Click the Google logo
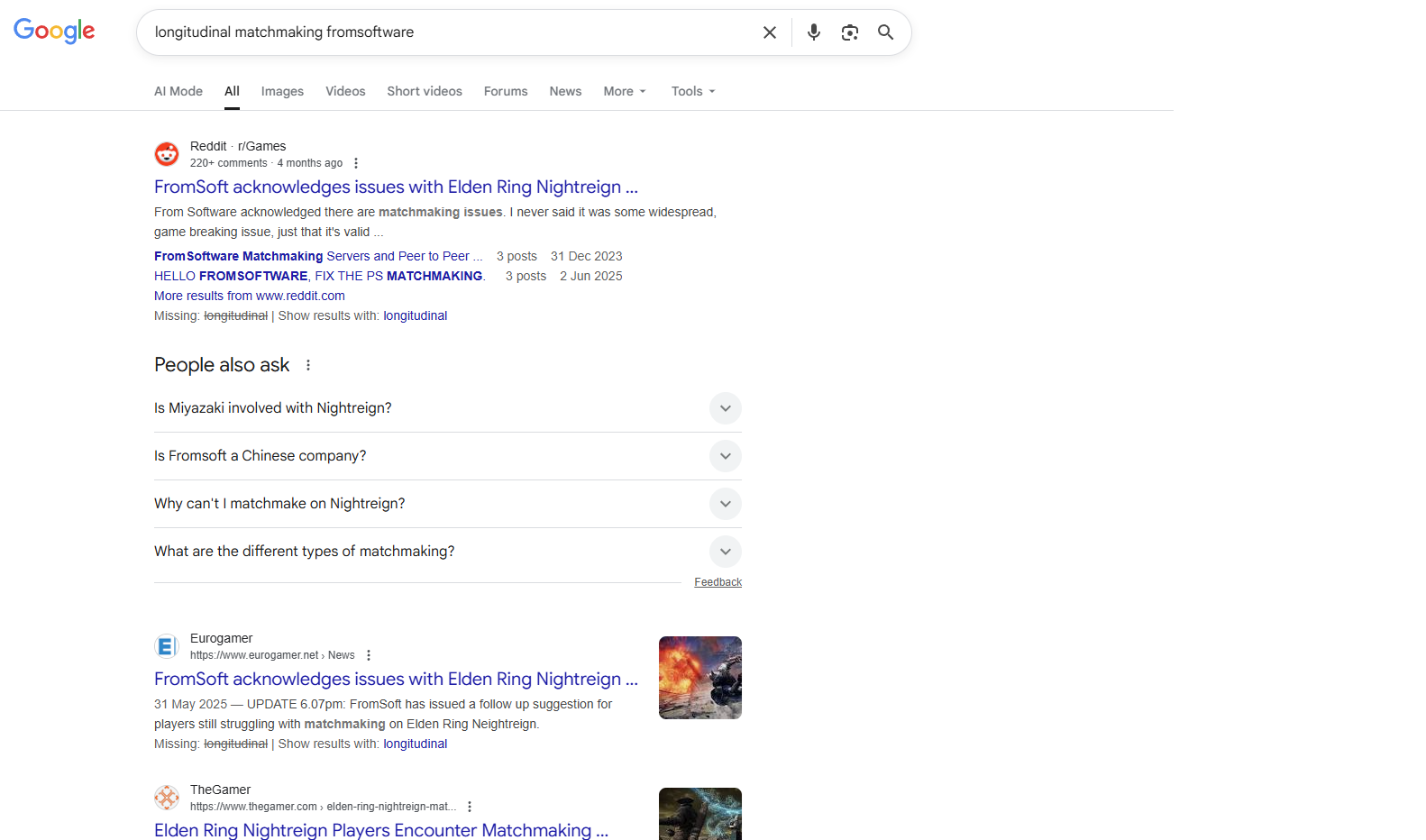Viewport: 1426px width, 840px height. tap(54, 31)
